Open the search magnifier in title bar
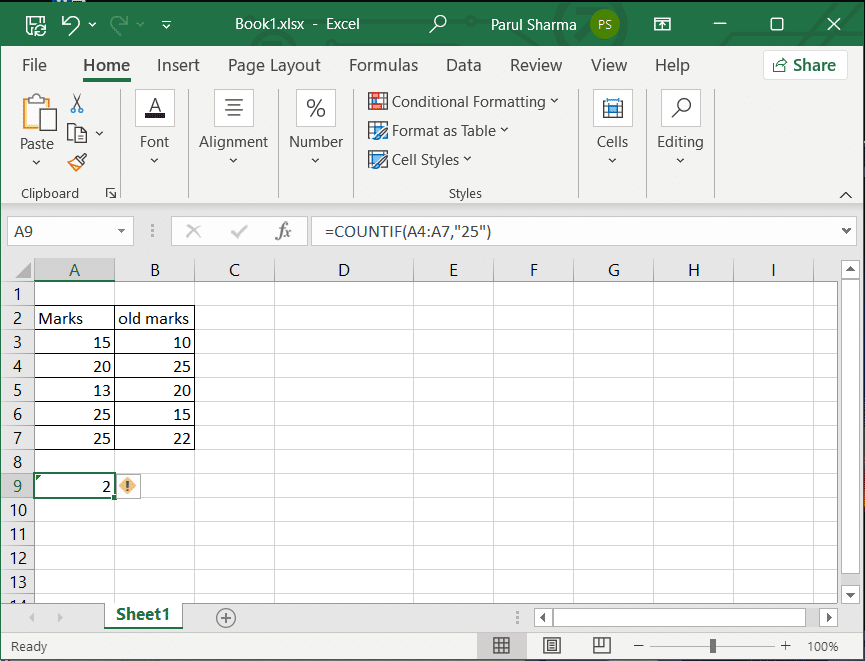This screenshot has height=661, width=865. 437,24
